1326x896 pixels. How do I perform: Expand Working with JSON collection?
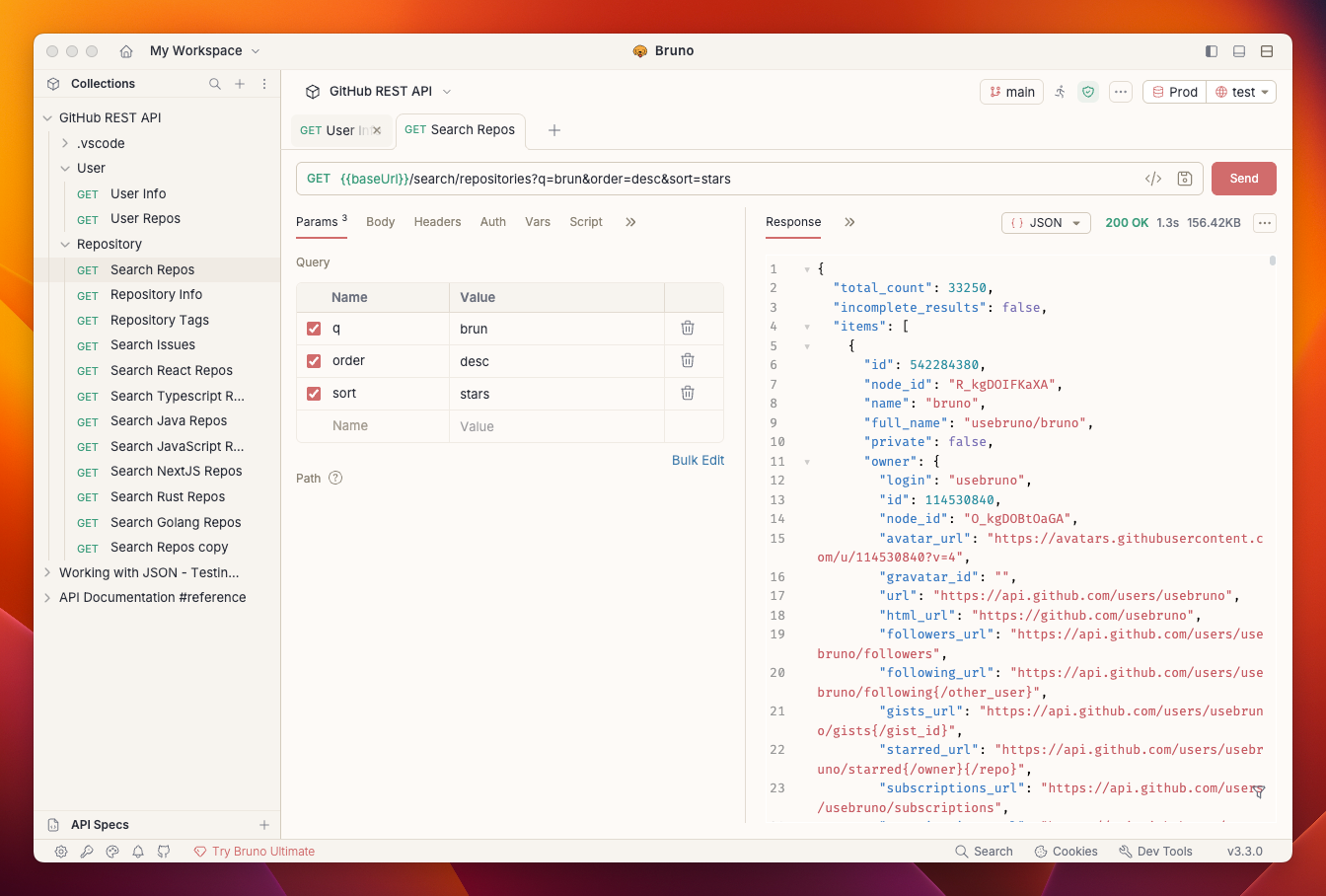click(x=47, y=572)
